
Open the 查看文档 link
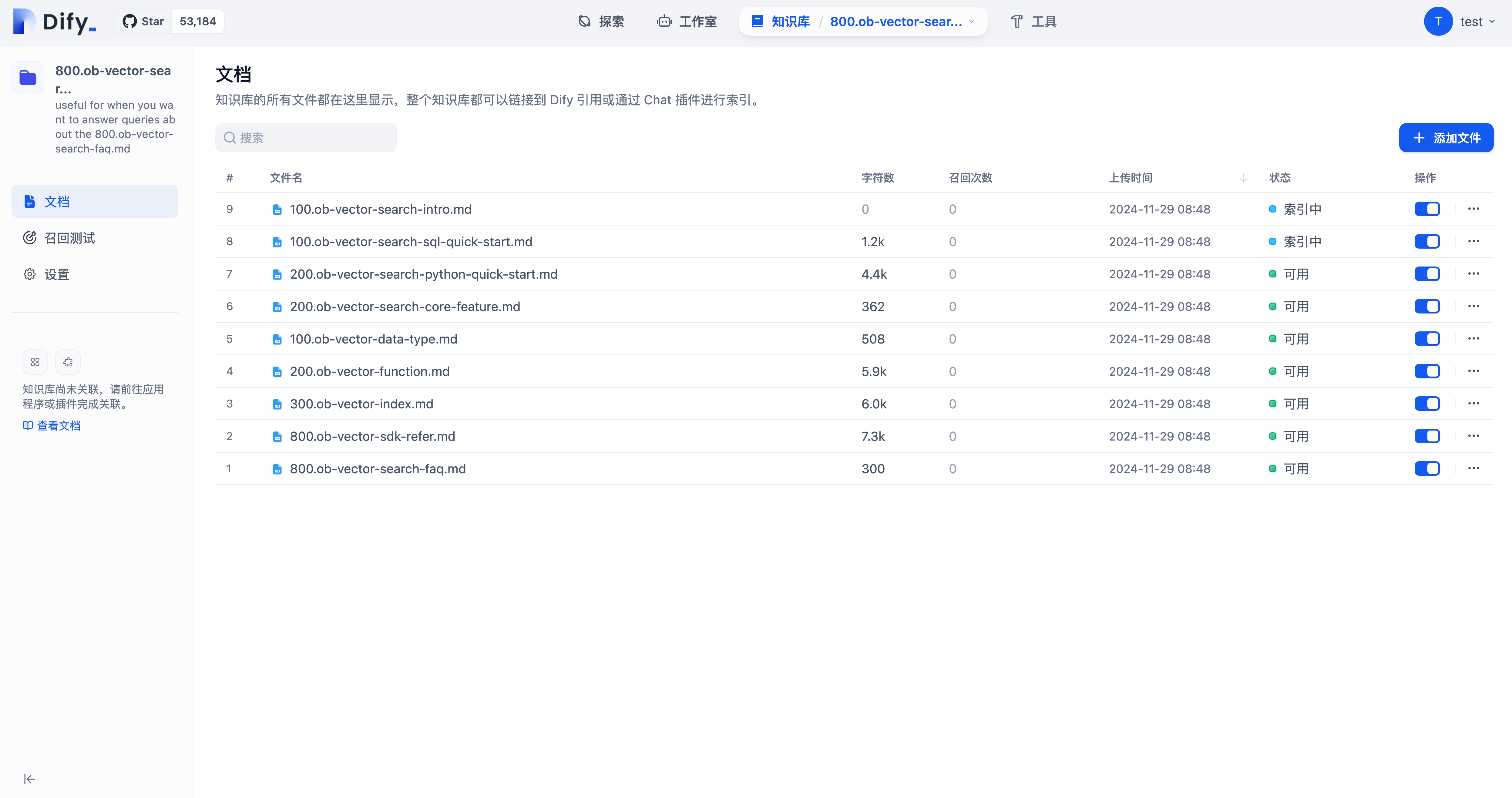(x=52, y=425)
